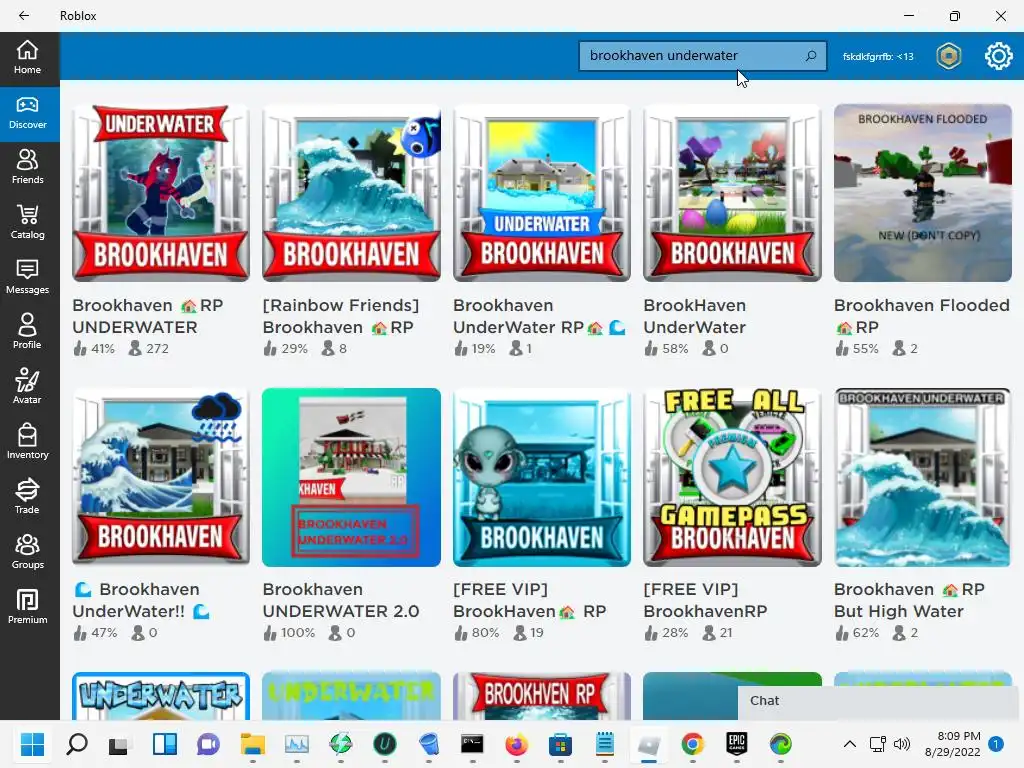Viewport: 1024px width, 768px height.
Task: Open Rainbow Friends Brookhaven RP thumbnail
Action: (351, 193)
